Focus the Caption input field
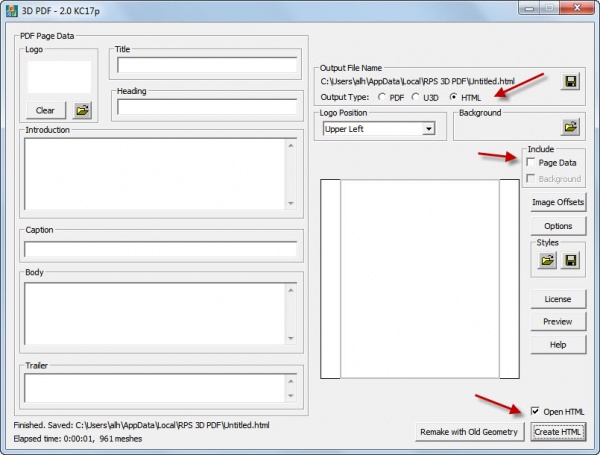Image resolution: width=600 pixels, height=455 pixels. [160, 249]
